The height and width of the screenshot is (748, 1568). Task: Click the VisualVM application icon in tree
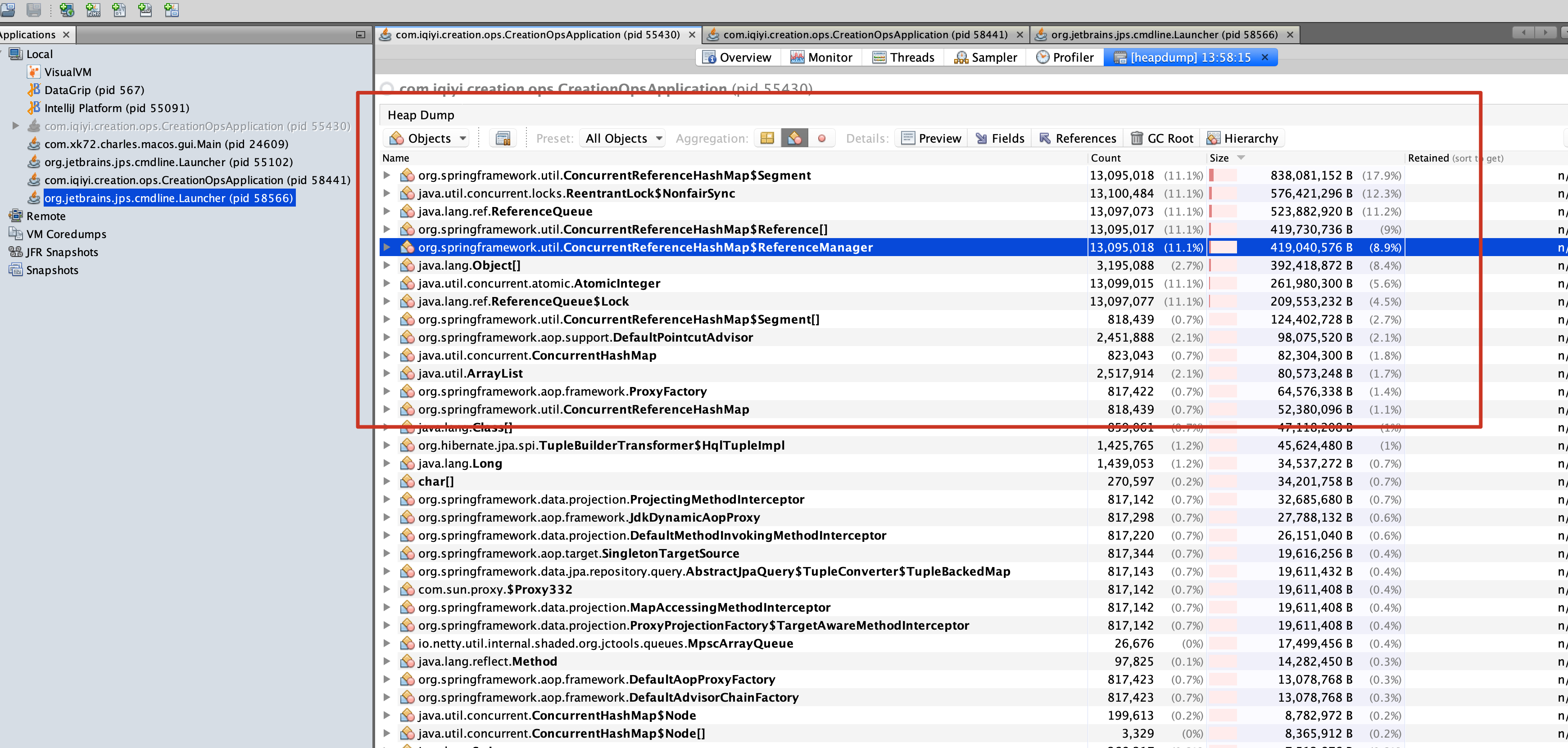point(34,72)
